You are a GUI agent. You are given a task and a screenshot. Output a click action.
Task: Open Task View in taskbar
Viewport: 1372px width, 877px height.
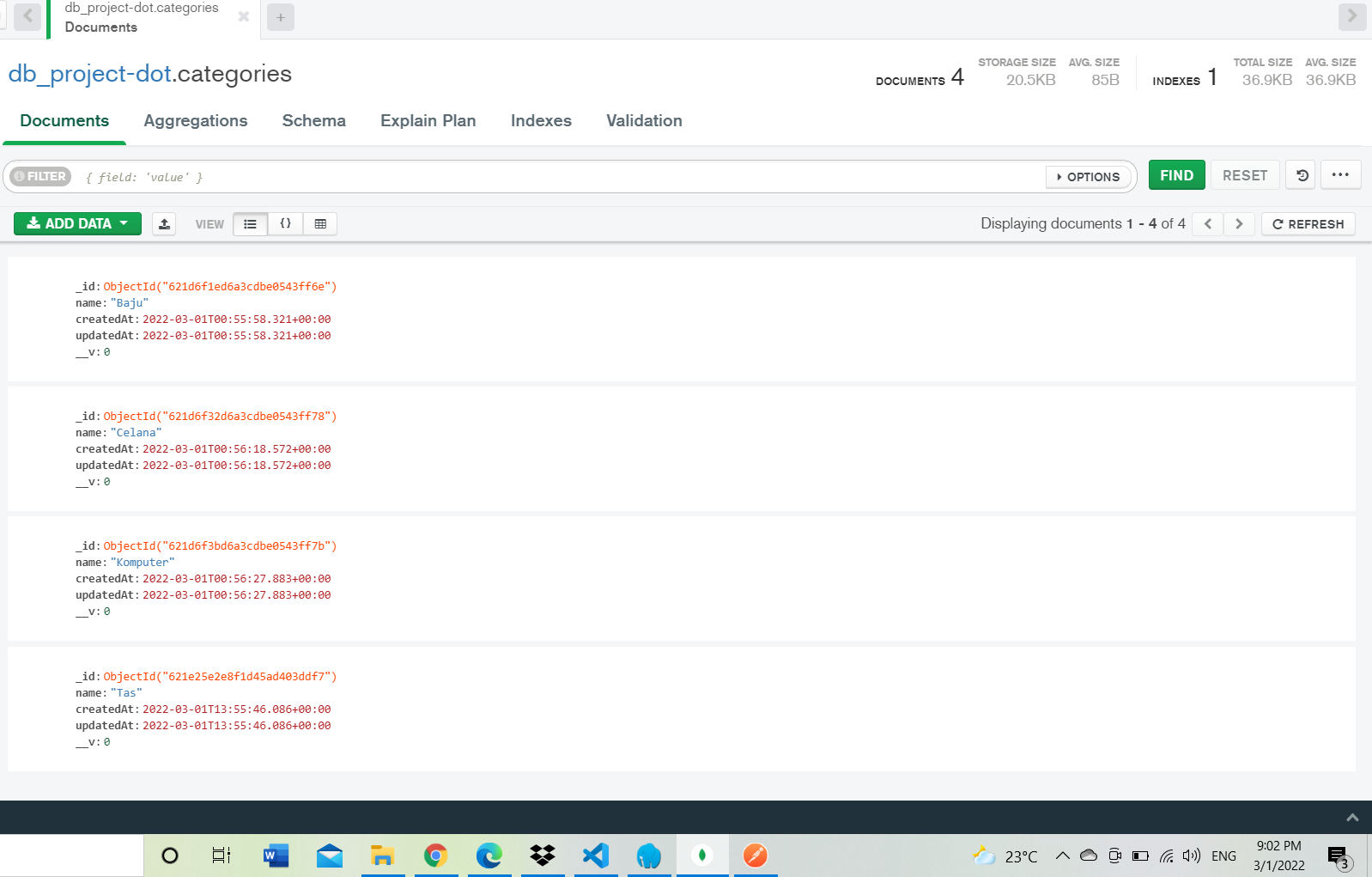click(222, 856)
